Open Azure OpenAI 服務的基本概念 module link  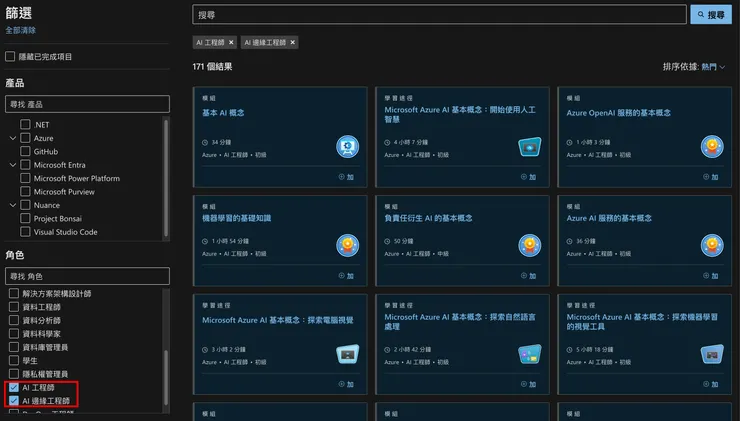(618, 113)
